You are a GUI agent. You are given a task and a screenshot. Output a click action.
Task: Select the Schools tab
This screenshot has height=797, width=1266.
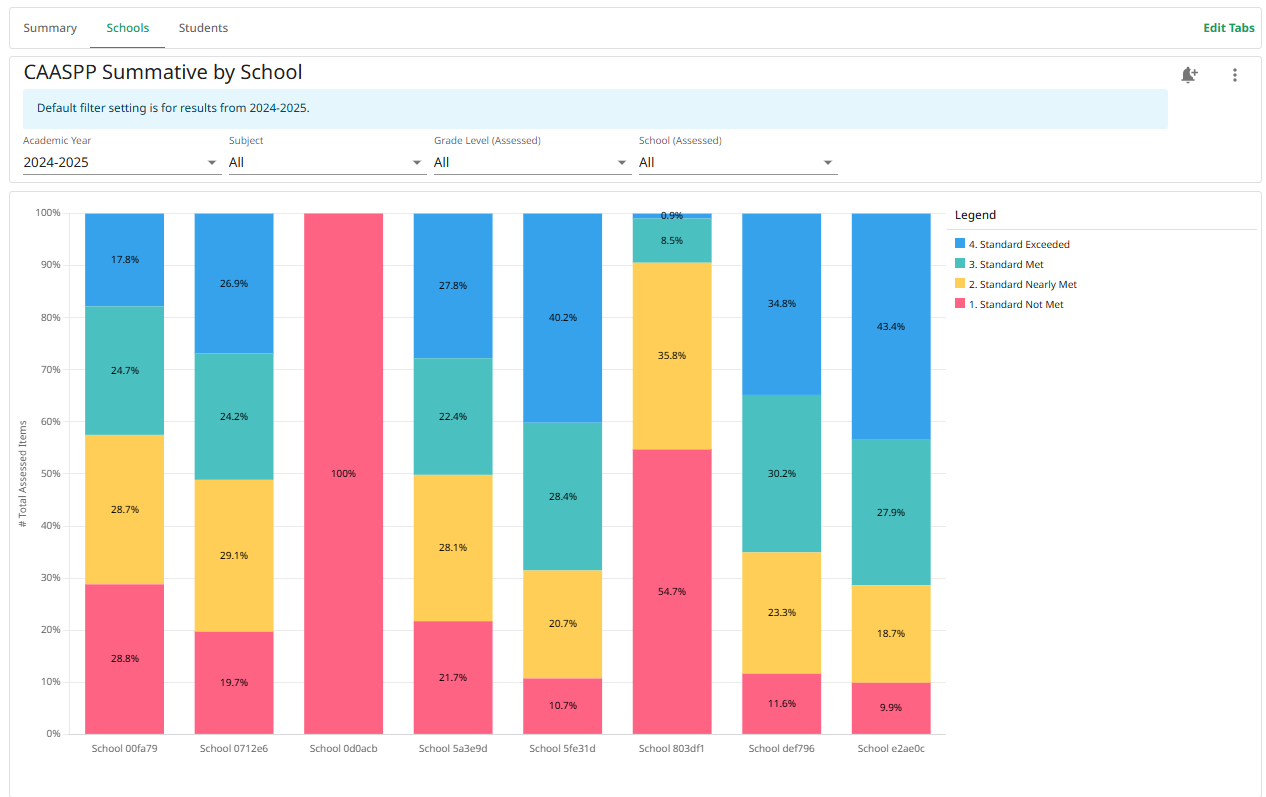click(x=127, y=27)
